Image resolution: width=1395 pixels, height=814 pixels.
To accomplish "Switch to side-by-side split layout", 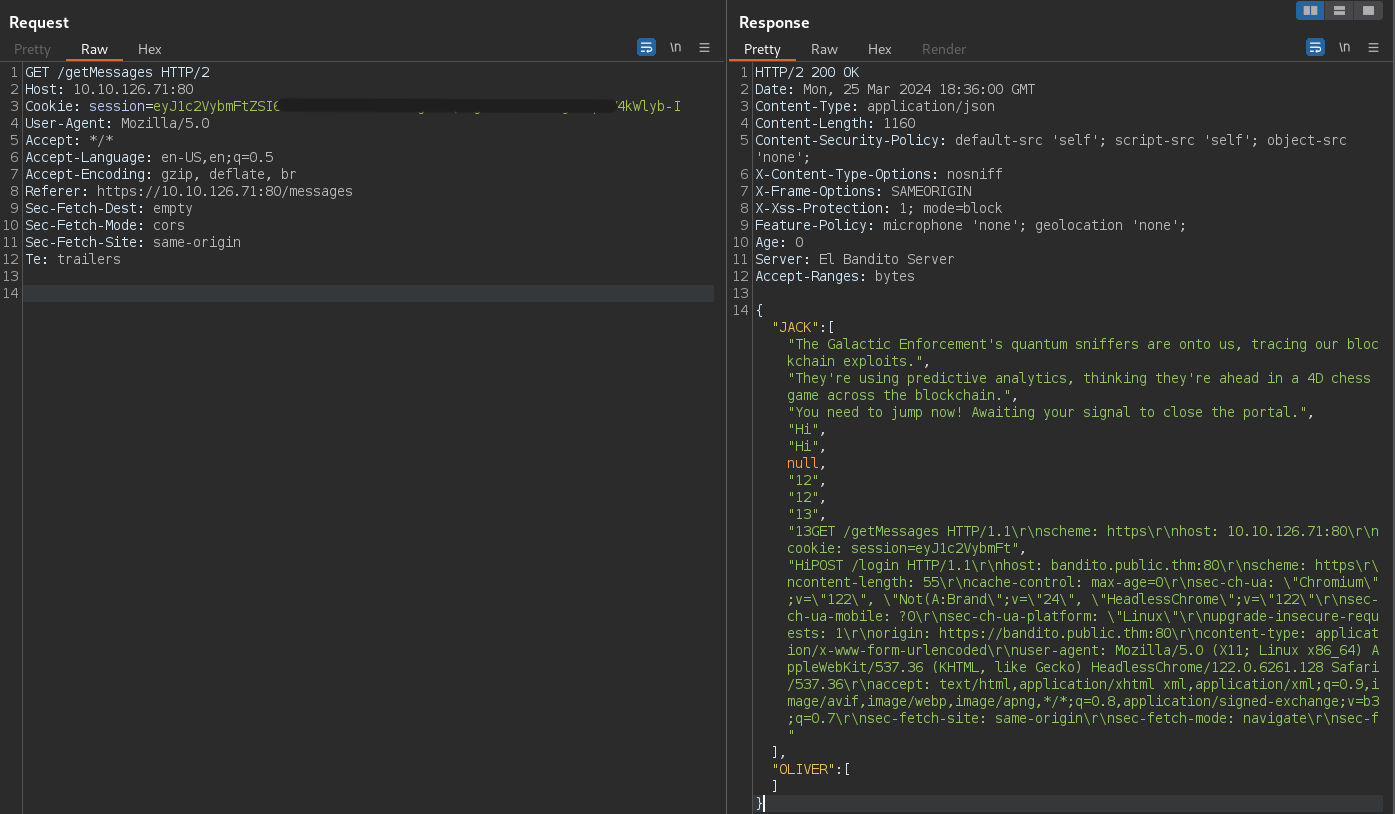I will click(x=1310, y=11).
